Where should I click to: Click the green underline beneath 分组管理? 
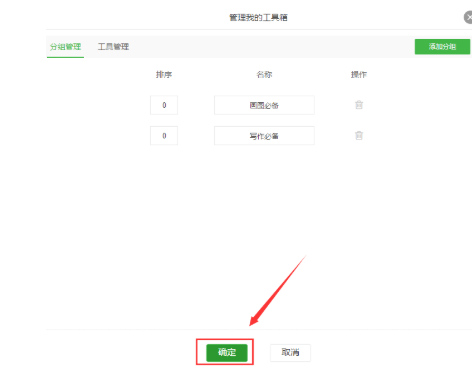(x=65, y=57)
